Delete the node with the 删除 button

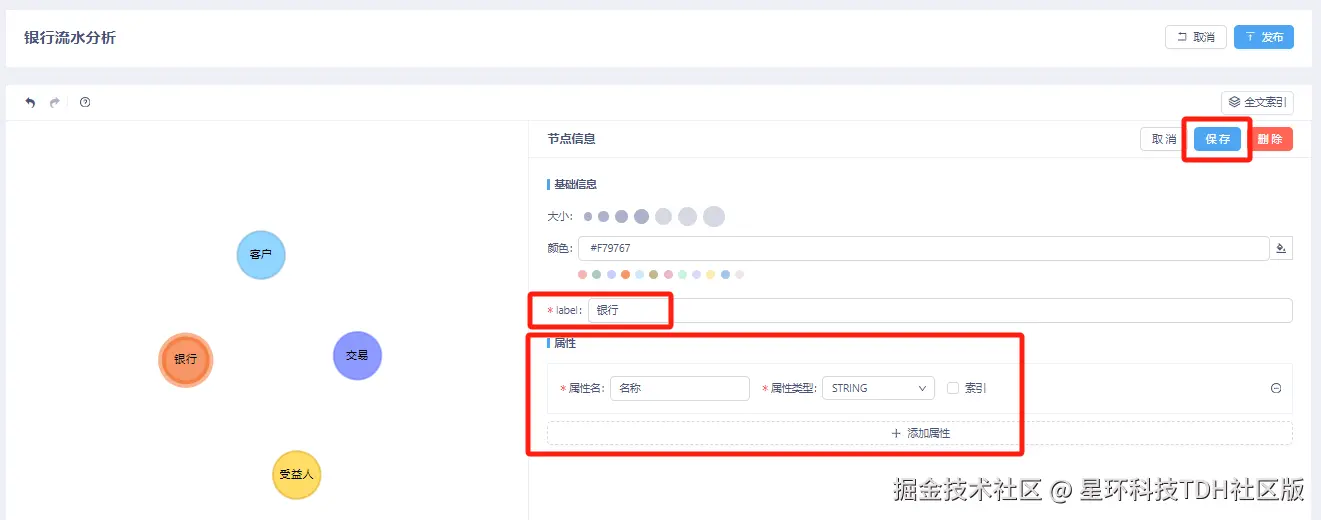1270,139
